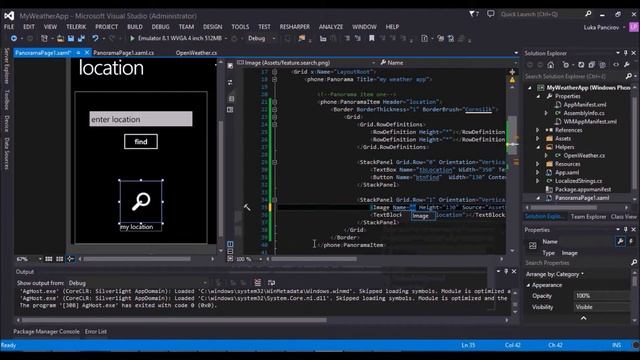Click the Preview Selected Items code icon

coord(616,65)
